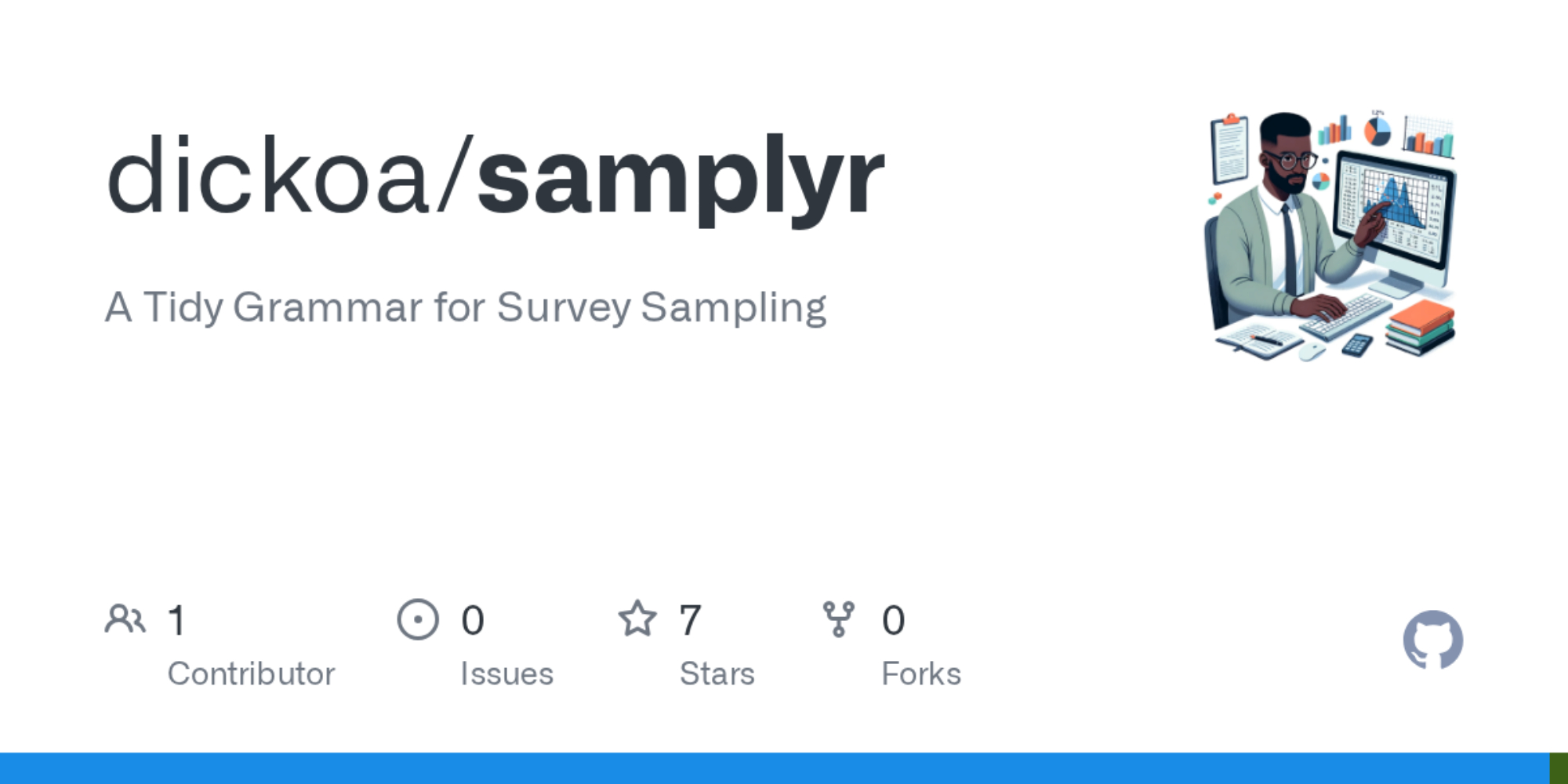The image size is (1568, 784).
Task: Click the small green language bar segment
Action: pyautogui.click(x=1559, y=768)
